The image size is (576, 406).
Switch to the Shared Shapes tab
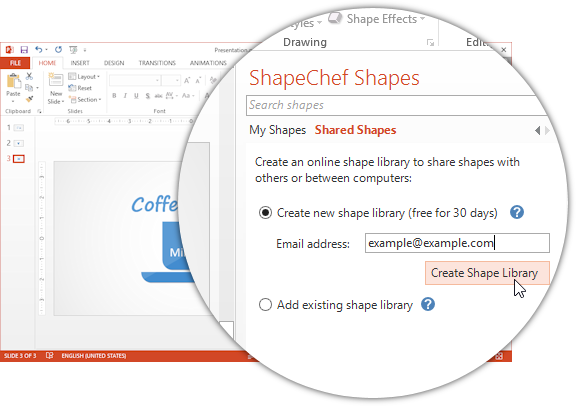[x=355, y=130]
